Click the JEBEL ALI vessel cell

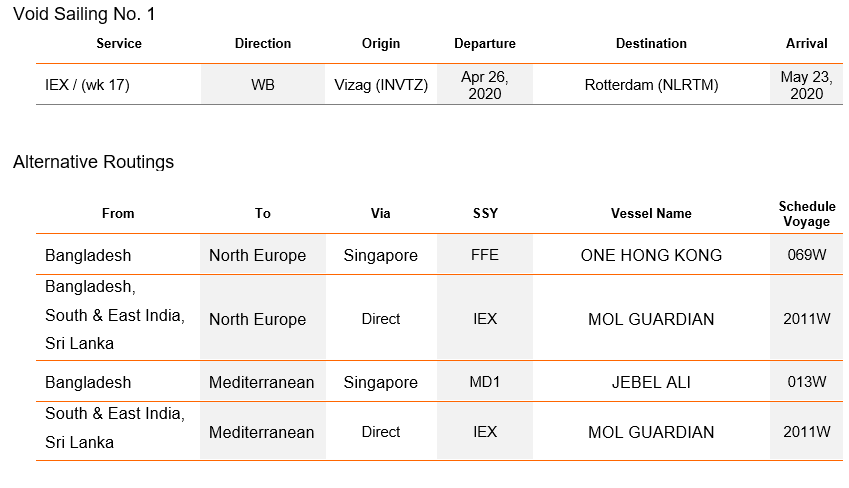651,382
